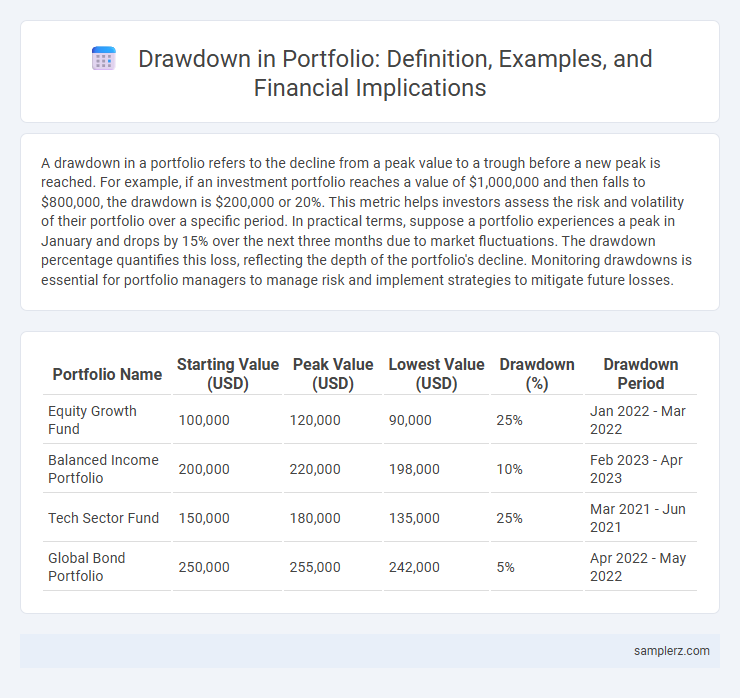Click the 'Lowest Value (USD)' column header
This screenshot has width=740, height=698.
(437, 374)
